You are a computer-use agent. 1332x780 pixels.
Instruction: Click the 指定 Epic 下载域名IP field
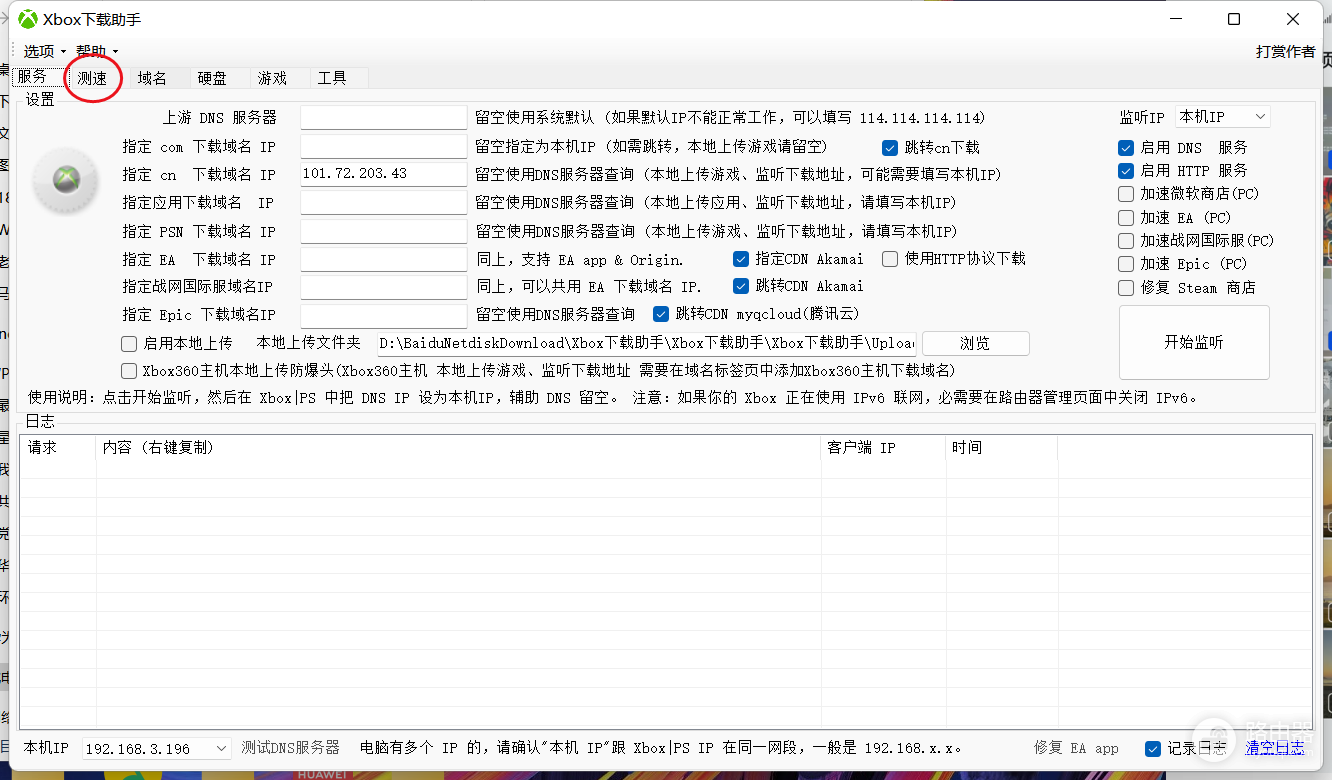(x=384, y=315)
